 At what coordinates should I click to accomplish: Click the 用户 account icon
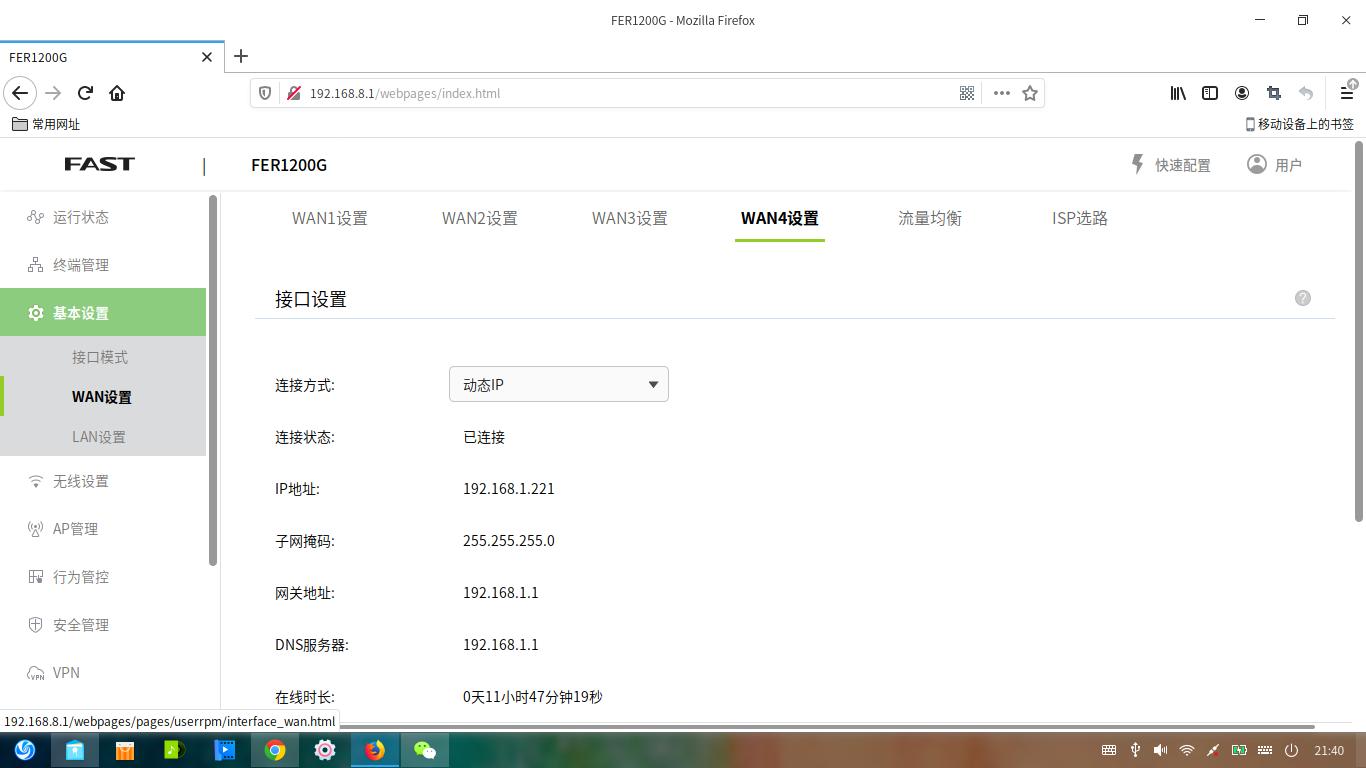pos(1257,164)
